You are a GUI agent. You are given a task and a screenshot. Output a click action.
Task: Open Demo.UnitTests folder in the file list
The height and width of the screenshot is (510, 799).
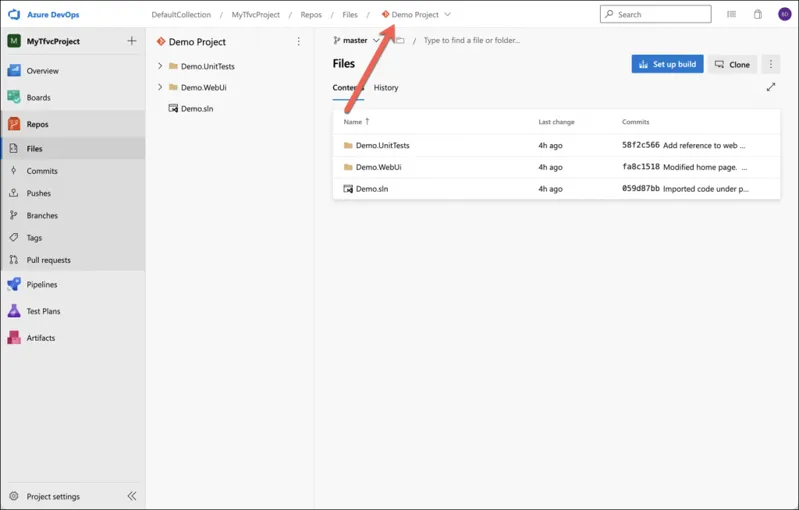[x=382, y=145]
